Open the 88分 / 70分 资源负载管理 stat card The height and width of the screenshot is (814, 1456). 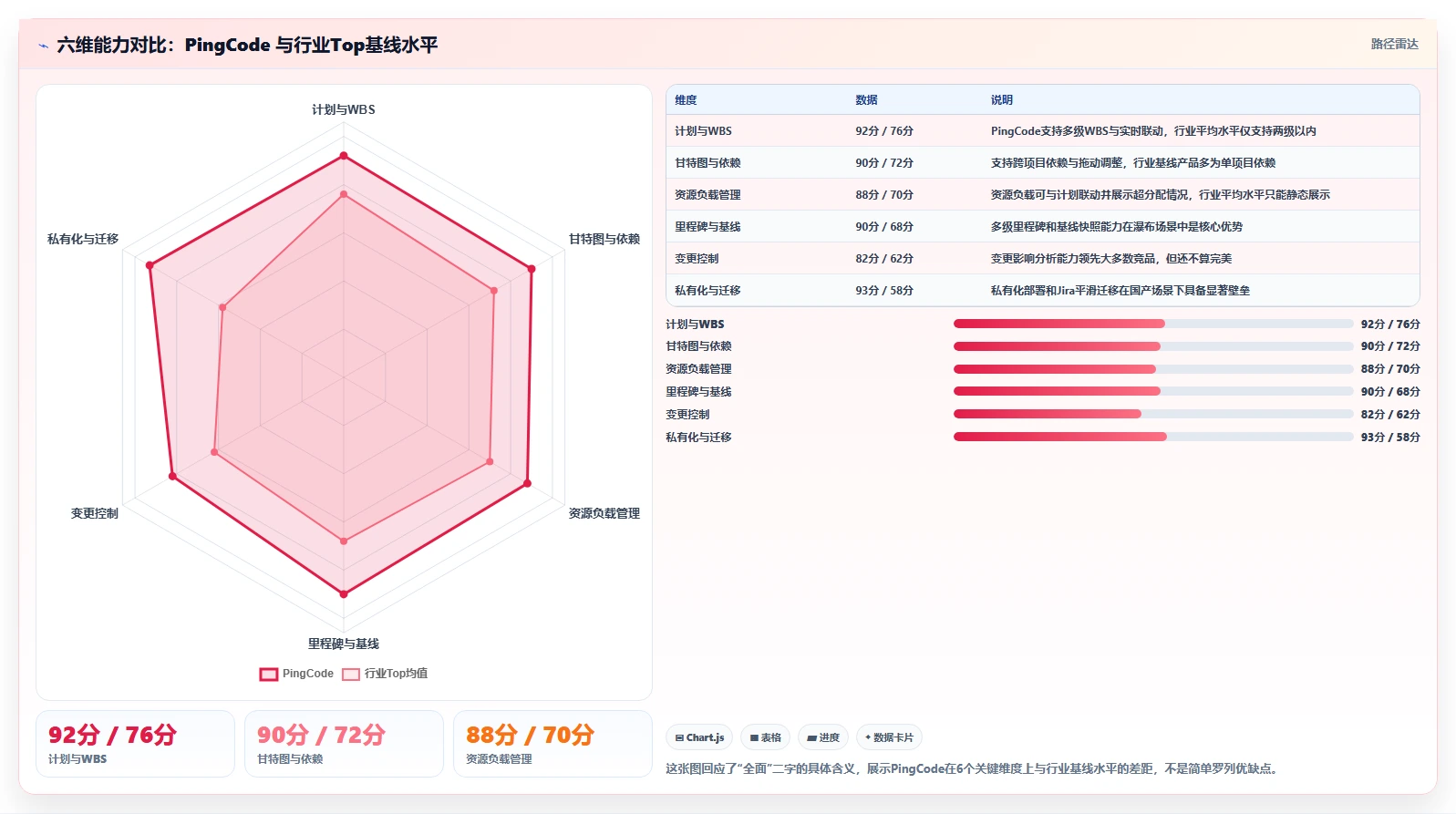tap(552, 744)
